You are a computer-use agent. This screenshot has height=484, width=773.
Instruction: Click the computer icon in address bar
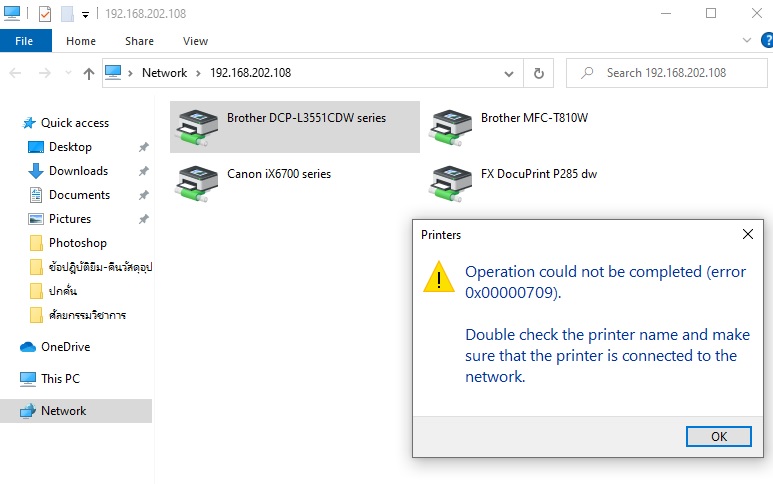[113, 72]
